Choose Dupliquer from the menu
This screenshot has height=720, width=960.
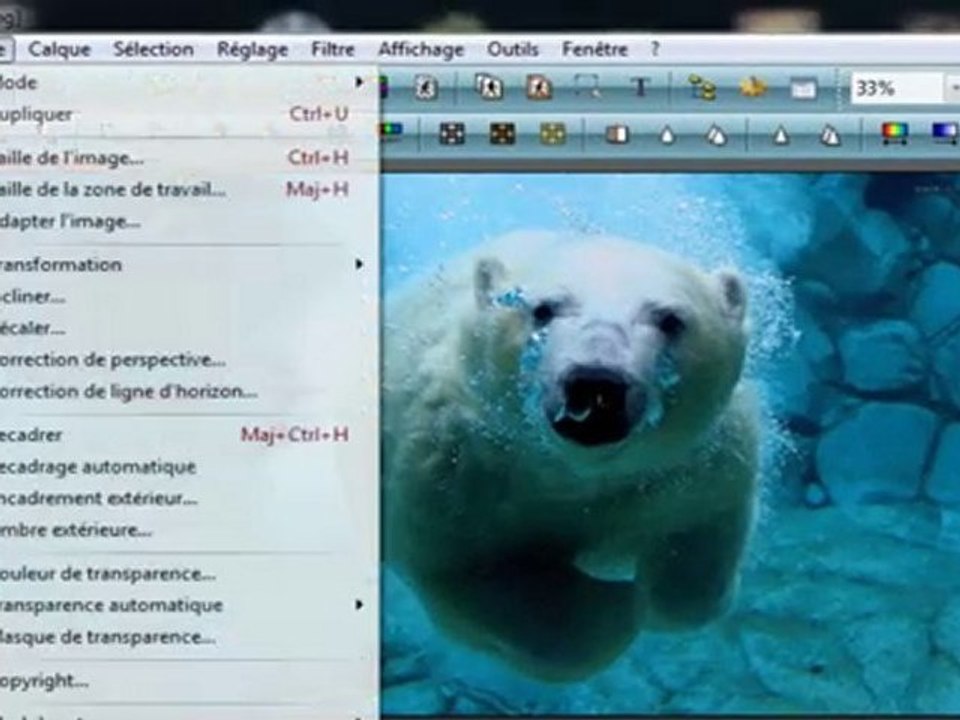click(184, 114)
